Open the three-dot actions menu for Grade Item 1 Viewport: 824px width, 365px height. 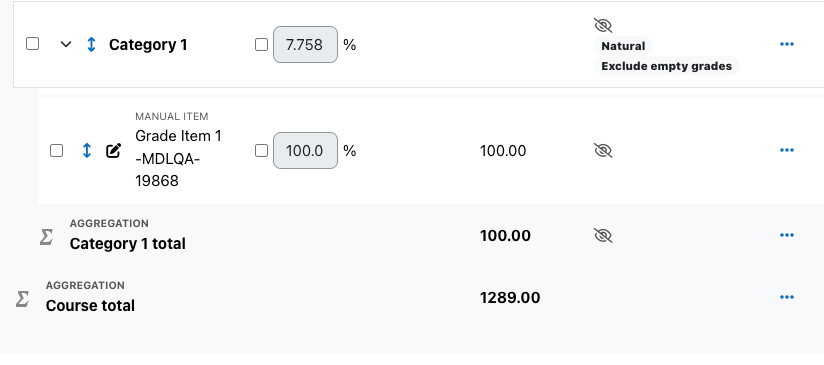tap(786, 150)
